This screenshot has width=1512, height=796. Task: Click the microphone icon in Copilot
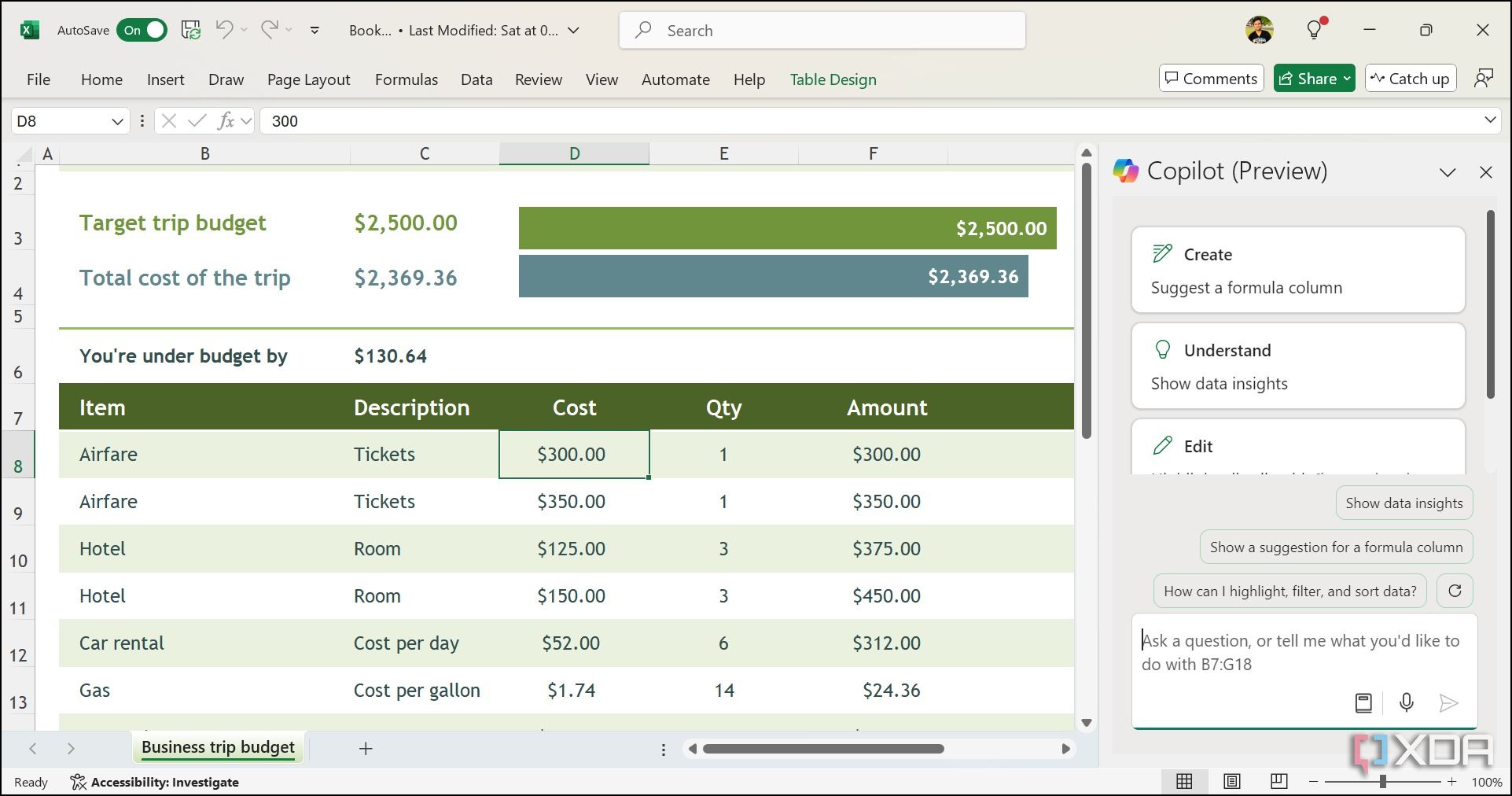(x=1407, y=702)
